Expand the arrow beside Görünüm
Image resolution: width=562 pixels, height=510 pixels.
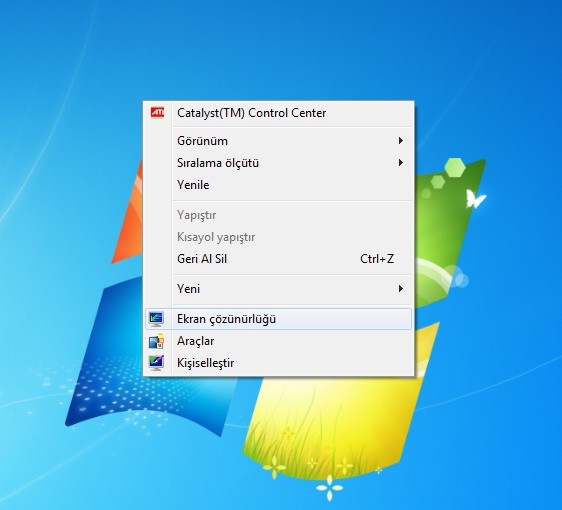point(401,140)
